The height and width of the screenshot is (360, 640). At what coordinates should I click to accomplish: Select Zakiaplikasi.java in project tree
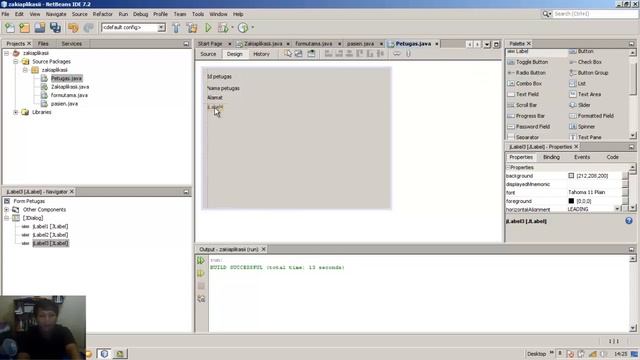(x=70, y=87)
